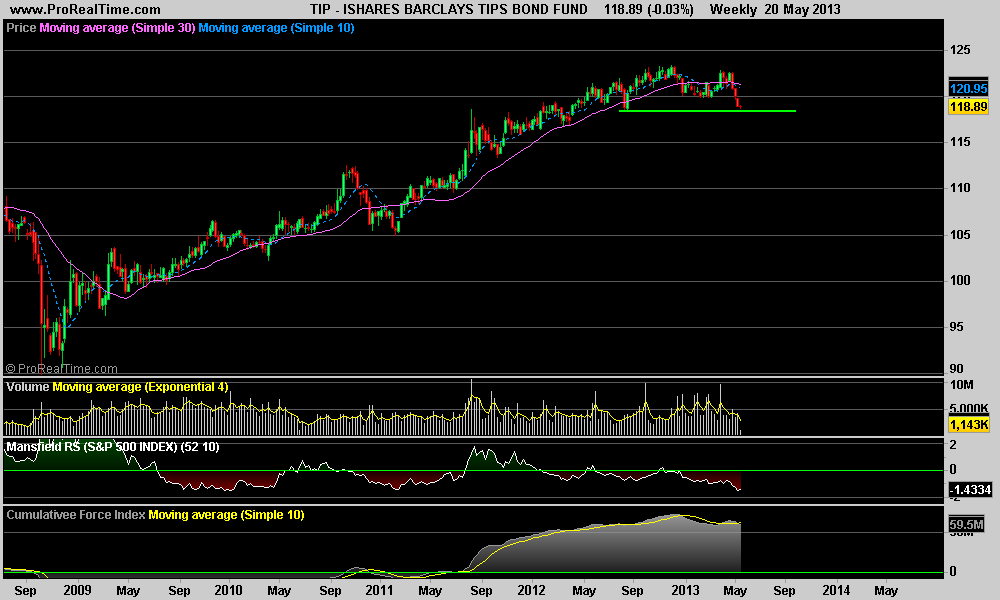
Task: Click the ProRealTime.com copyright watermark
Action: [x=61, y=369]
